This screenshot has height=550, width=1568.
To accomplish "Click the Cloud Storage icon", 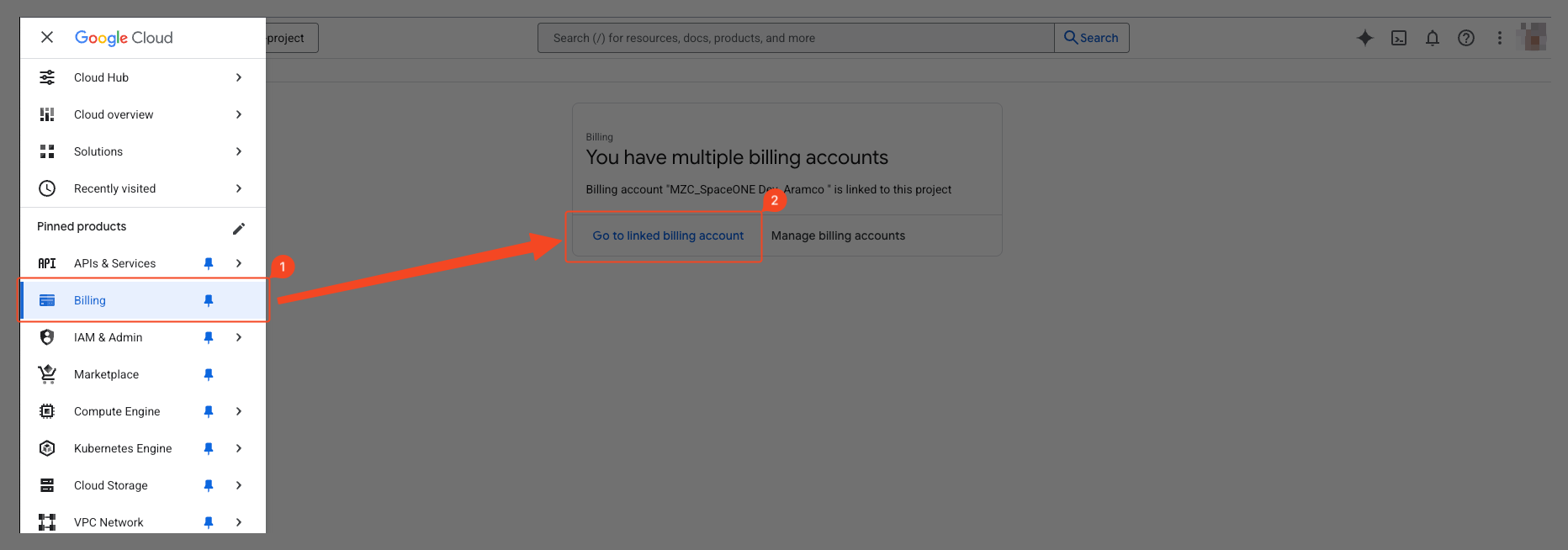I will tap(47, 485).
